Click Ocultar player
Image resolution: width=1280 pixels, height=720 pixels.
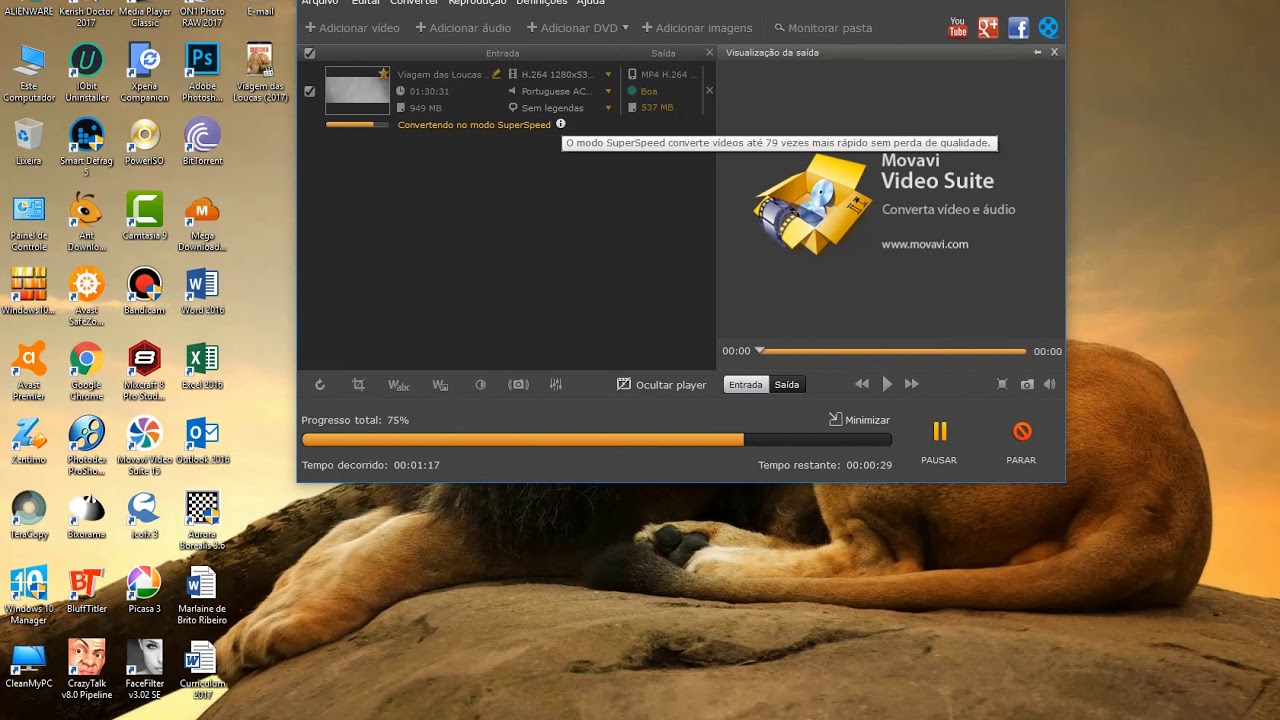click(662, 384)
